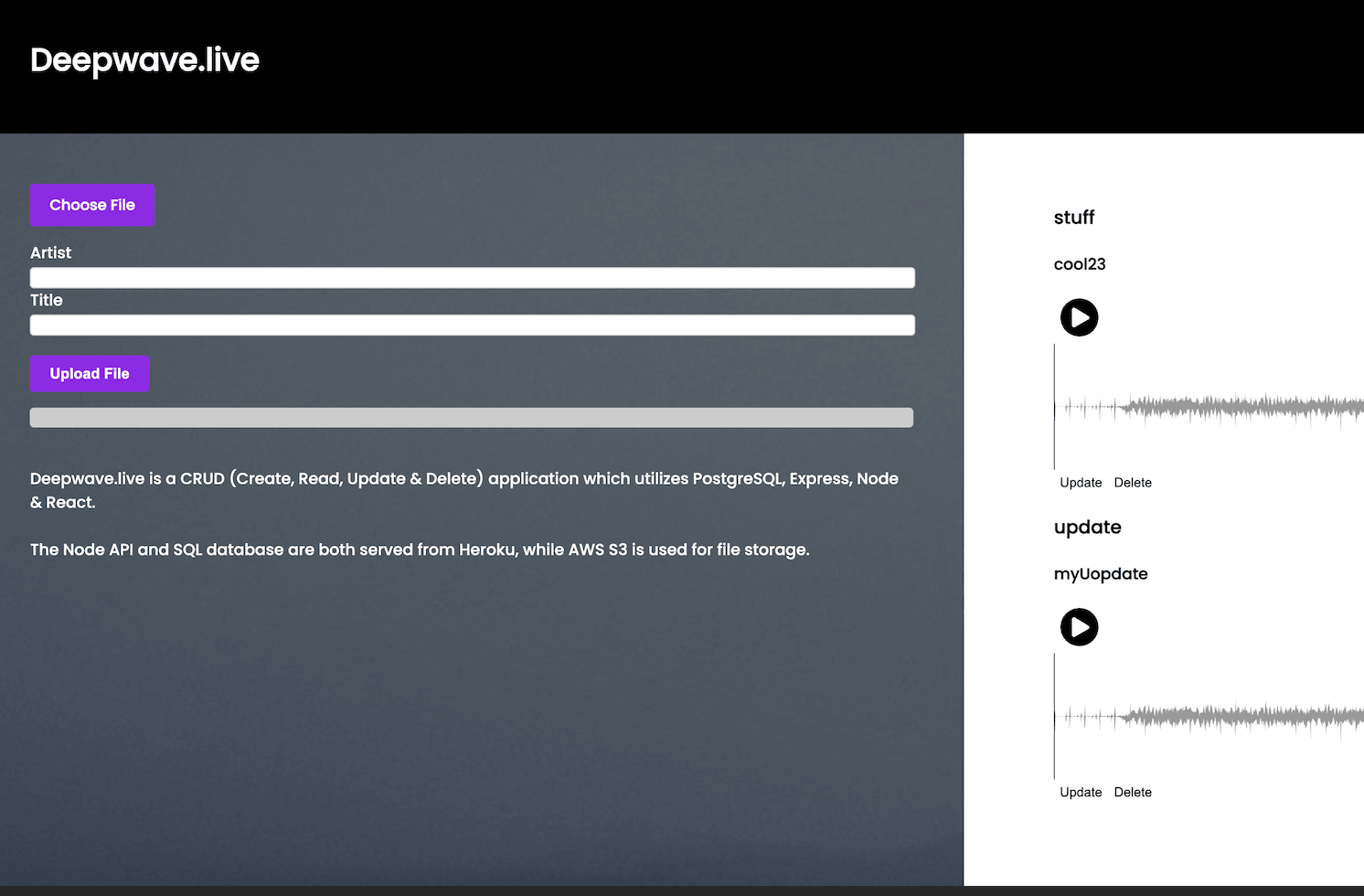Seek within the myUopdate waveform
The image size is (1364, 896).
[x=1209, y=717]
